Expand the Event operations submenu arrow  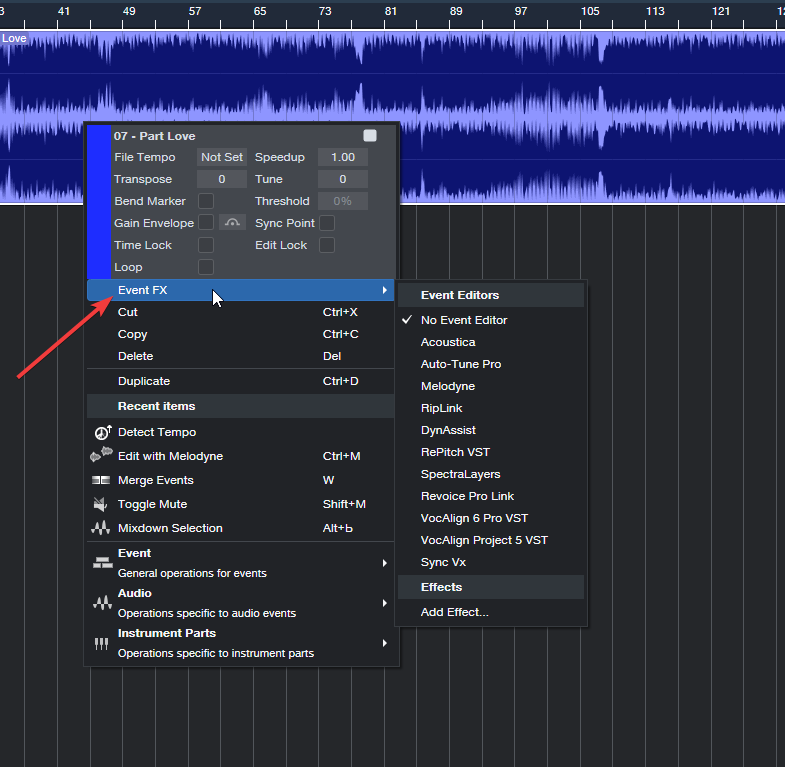(x=384, y=563)
